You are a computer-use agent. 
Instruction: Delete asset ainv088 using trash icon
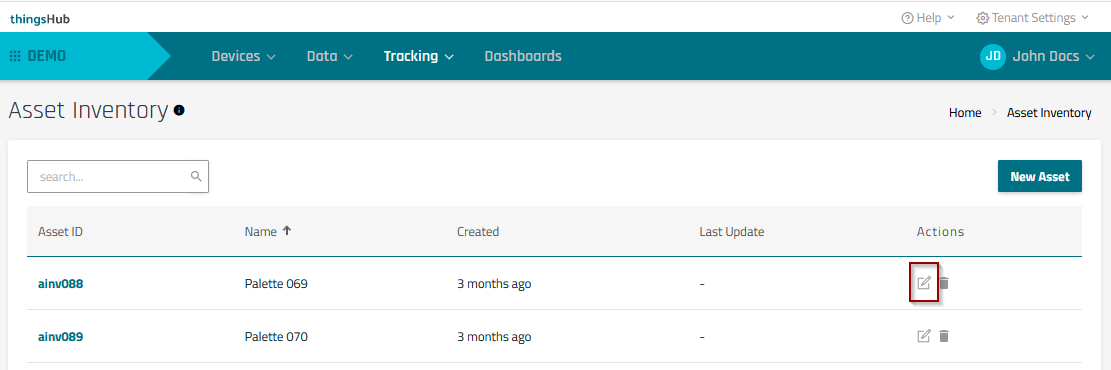944,283
